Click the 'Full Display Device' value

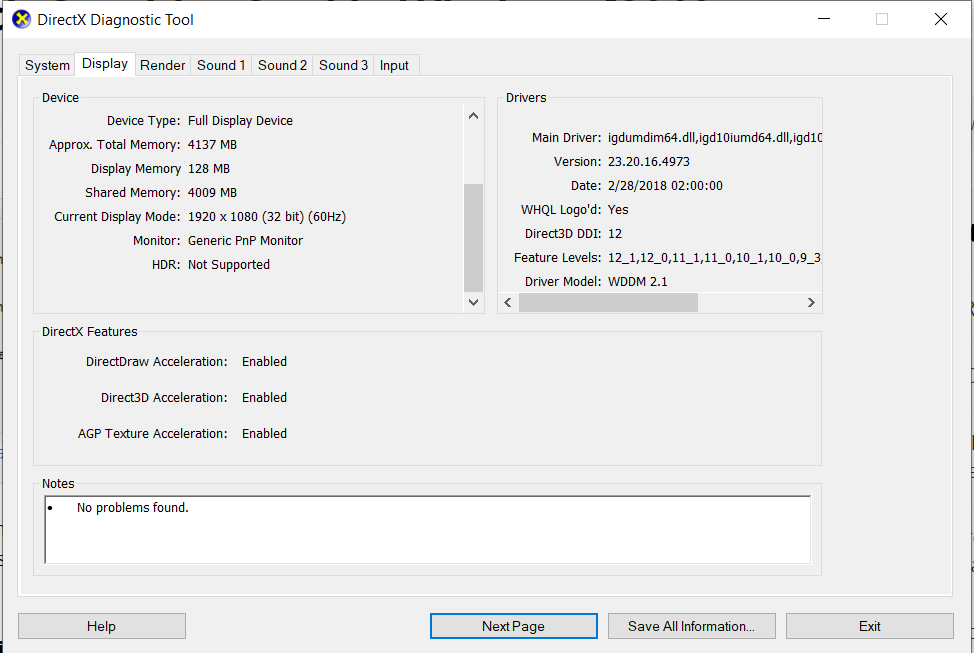tap(240, 121)
